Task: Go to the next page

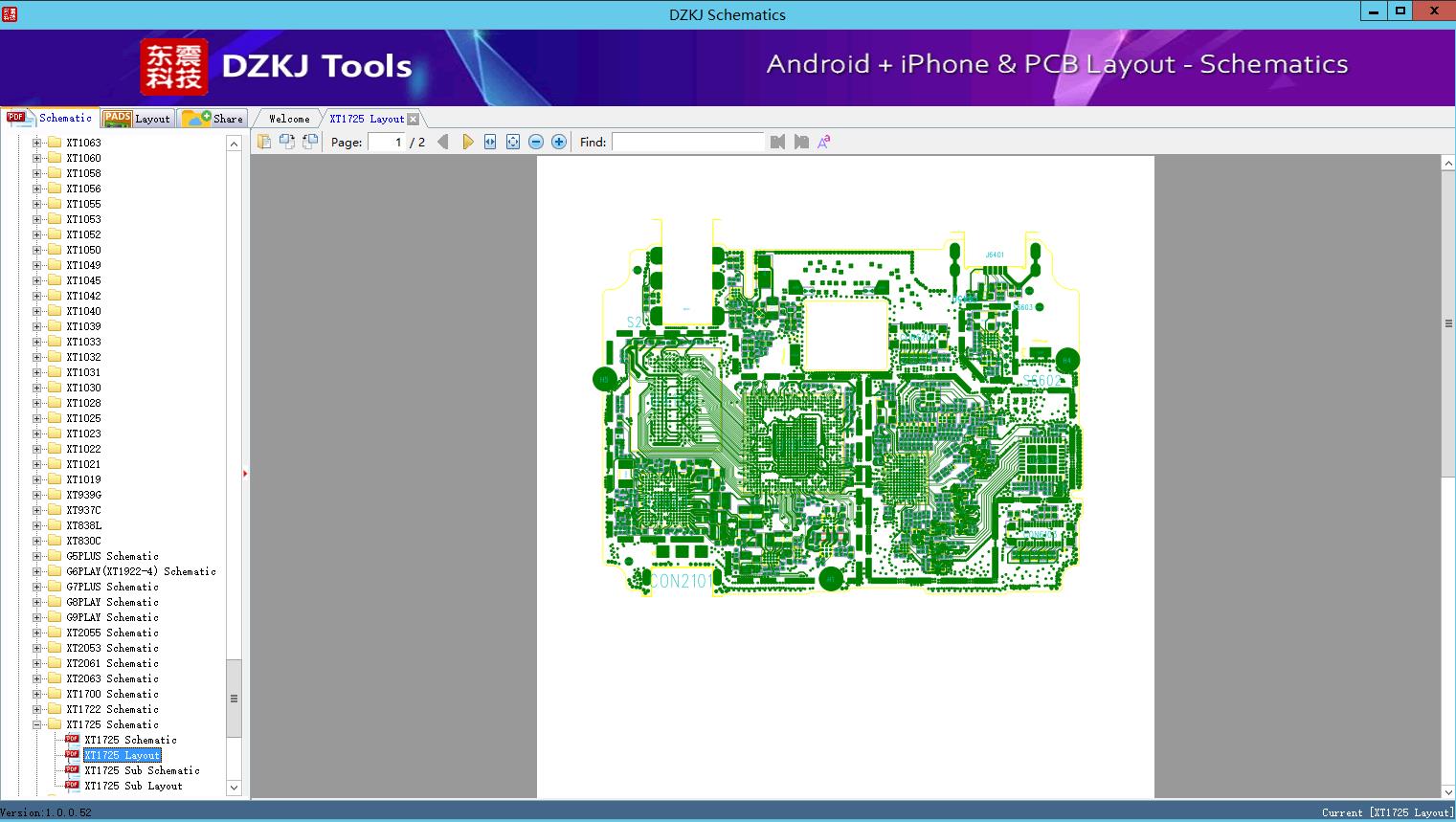Action: click(x=467, y=142)
